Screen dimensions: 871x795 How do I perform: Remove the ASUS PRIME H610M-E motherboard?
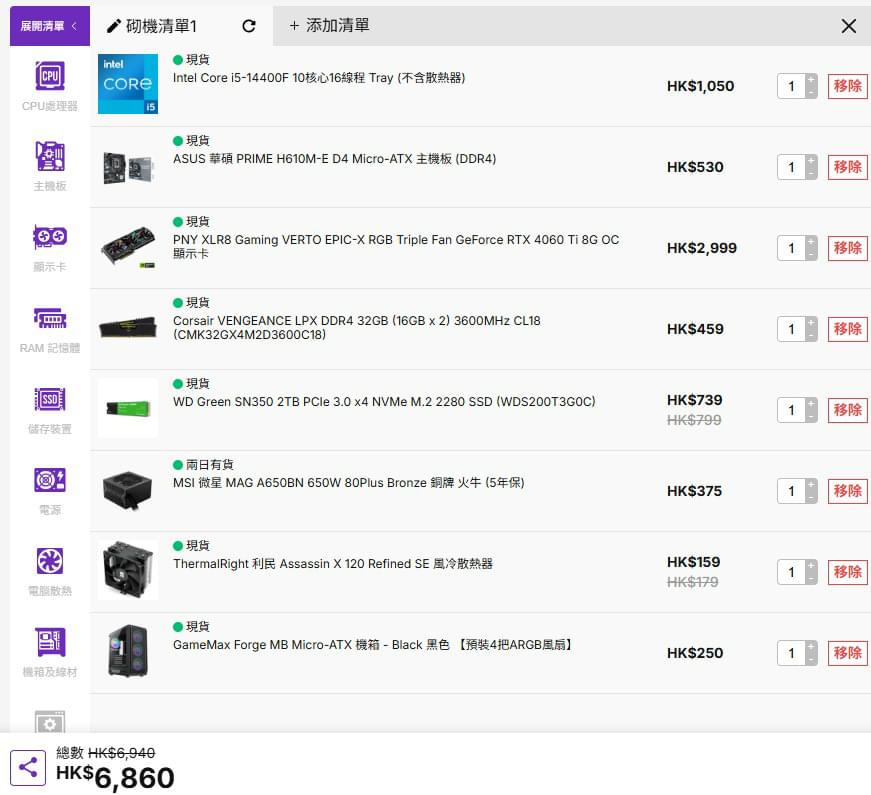coord(847,167)
